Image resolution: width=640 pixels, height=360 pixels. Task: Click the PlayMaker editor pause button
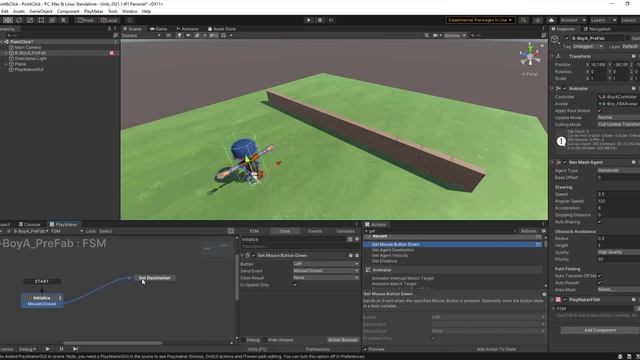pyautogui.click(x=61, y=349)
